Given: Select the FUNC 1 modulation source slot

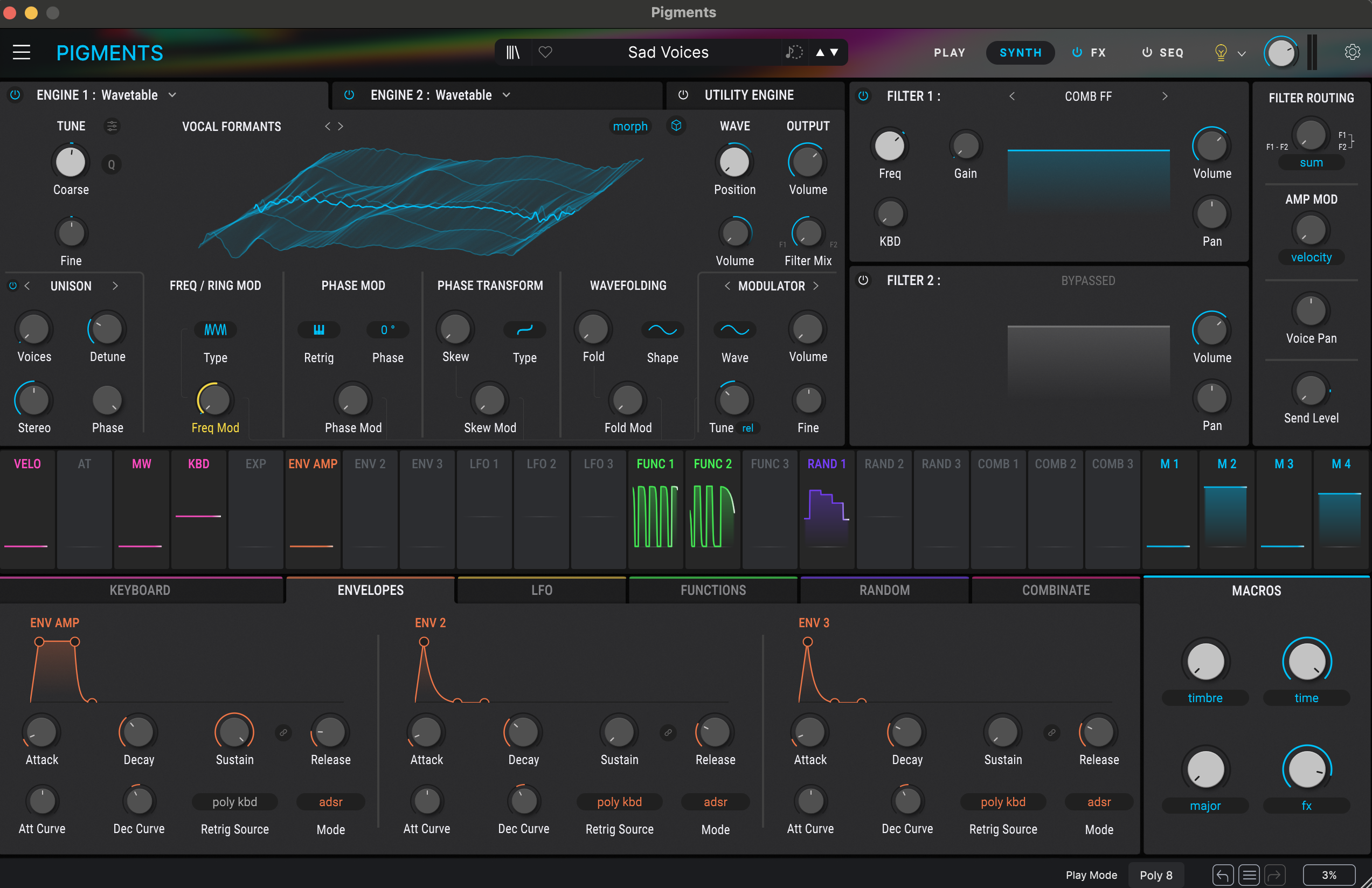Looking at the screenshot, I should [655, 509].
